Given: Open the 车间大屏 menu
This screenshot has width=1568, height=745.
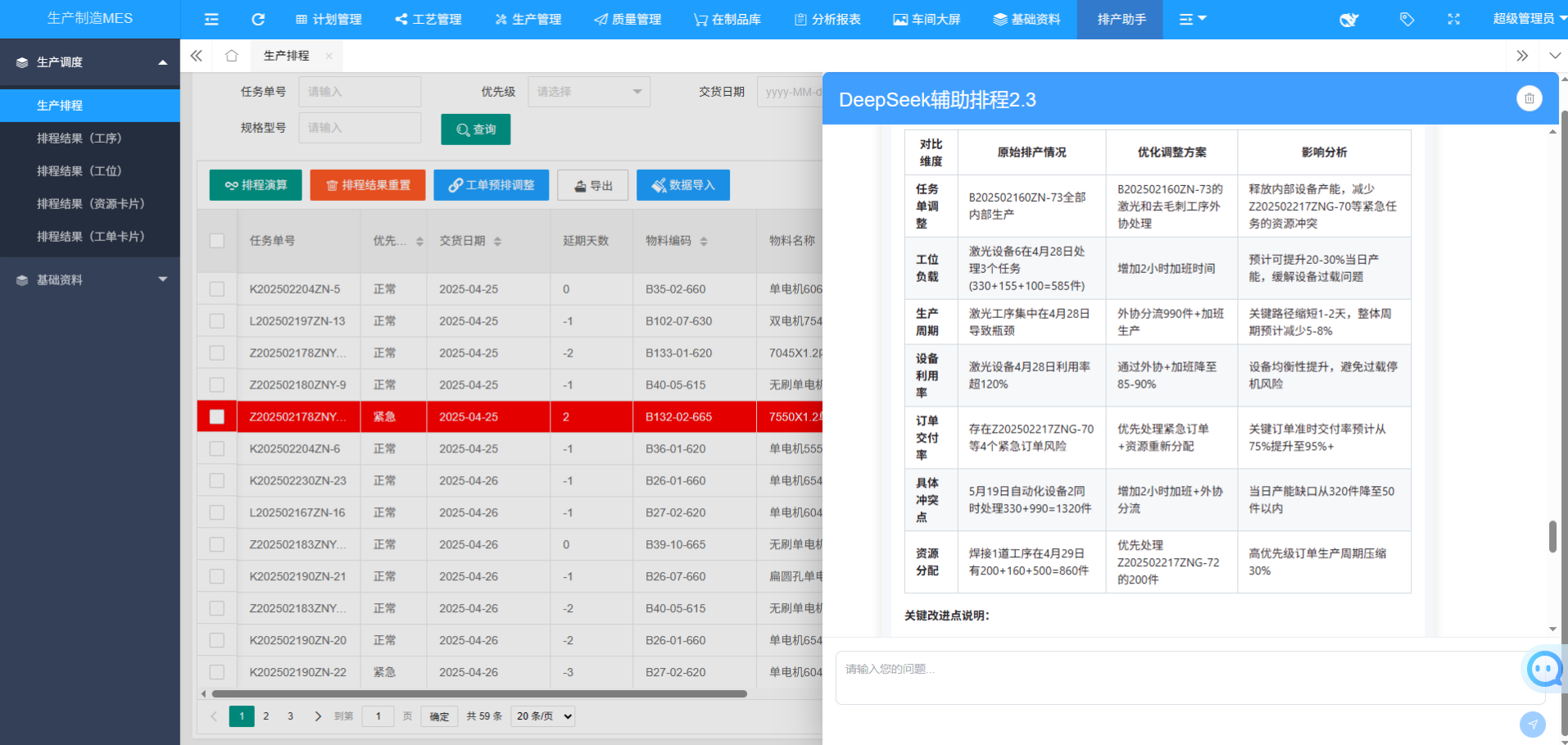Looking at the screenshot, I should [927, 19].
